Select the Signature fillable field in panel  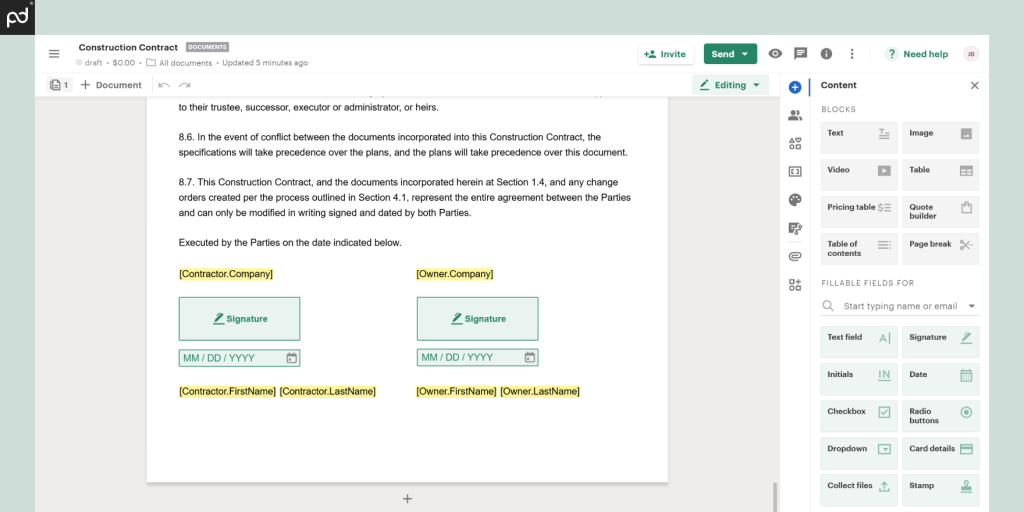[940, 342]
